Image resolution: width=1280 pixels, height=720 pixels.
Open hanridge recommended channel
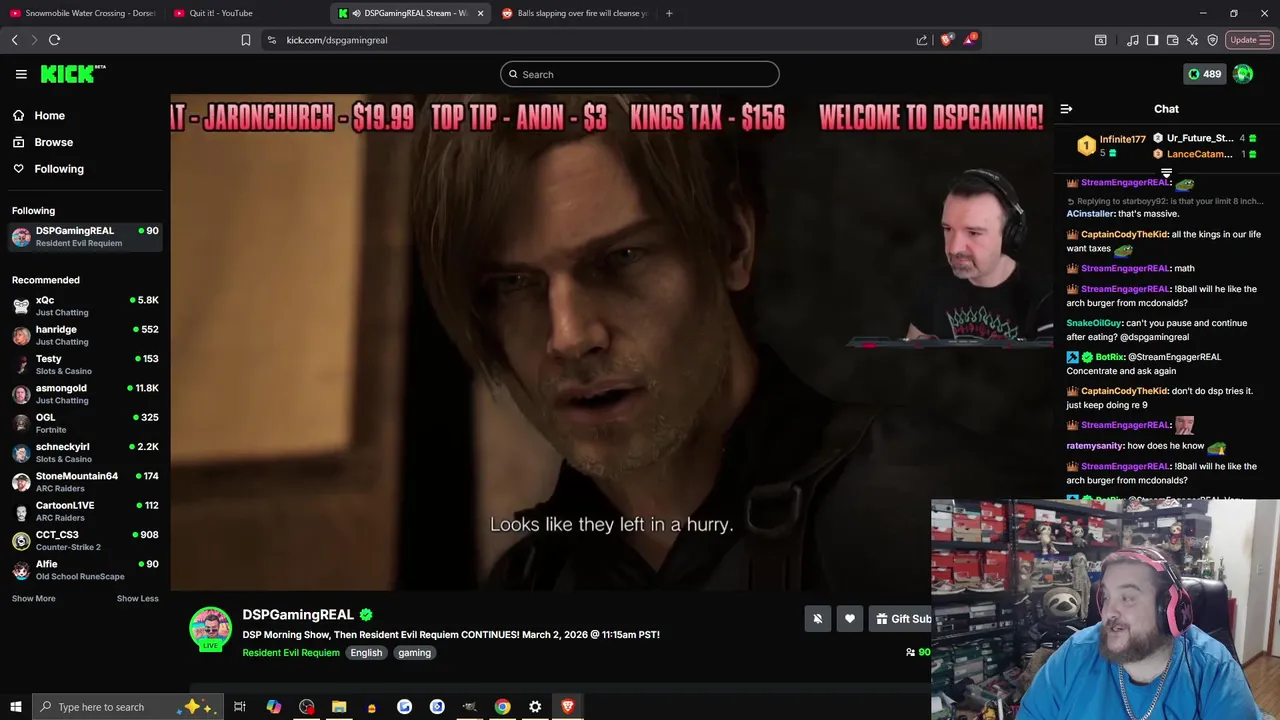point(85,335)
